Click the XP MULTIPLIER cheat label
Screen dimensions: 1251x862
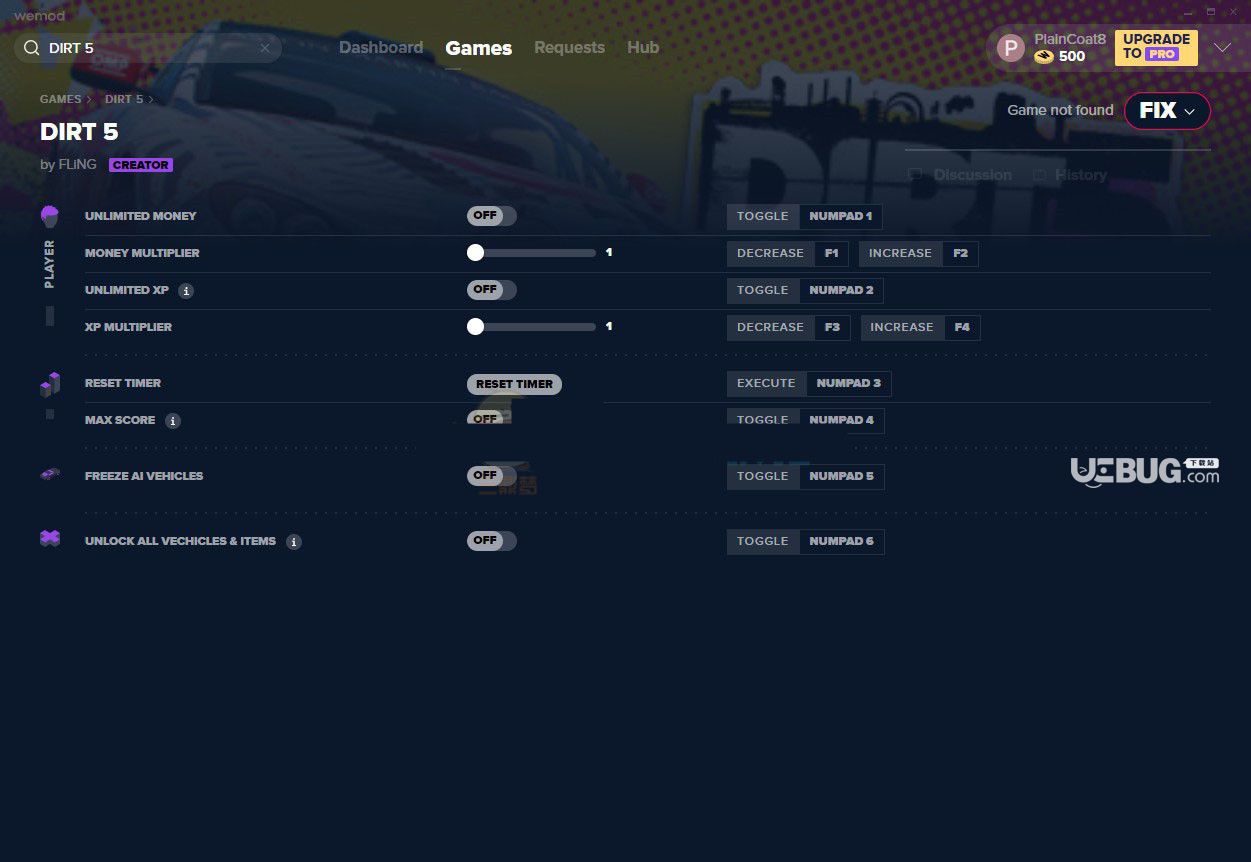[129, 327]
